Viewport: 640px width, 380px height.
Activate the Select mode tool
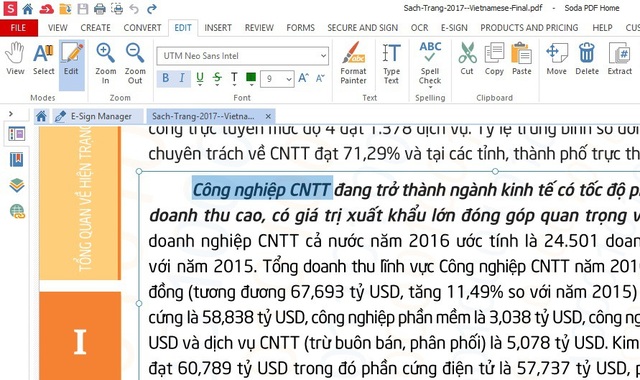click(43, 59)
